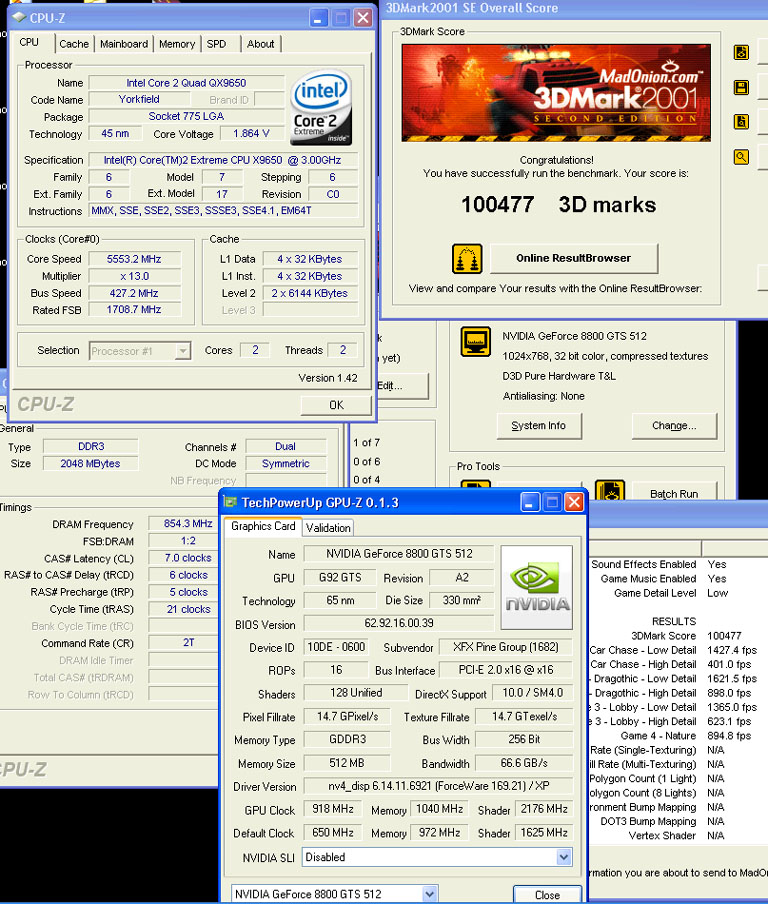Close the GPU-Z window with the X

point(574,502)
